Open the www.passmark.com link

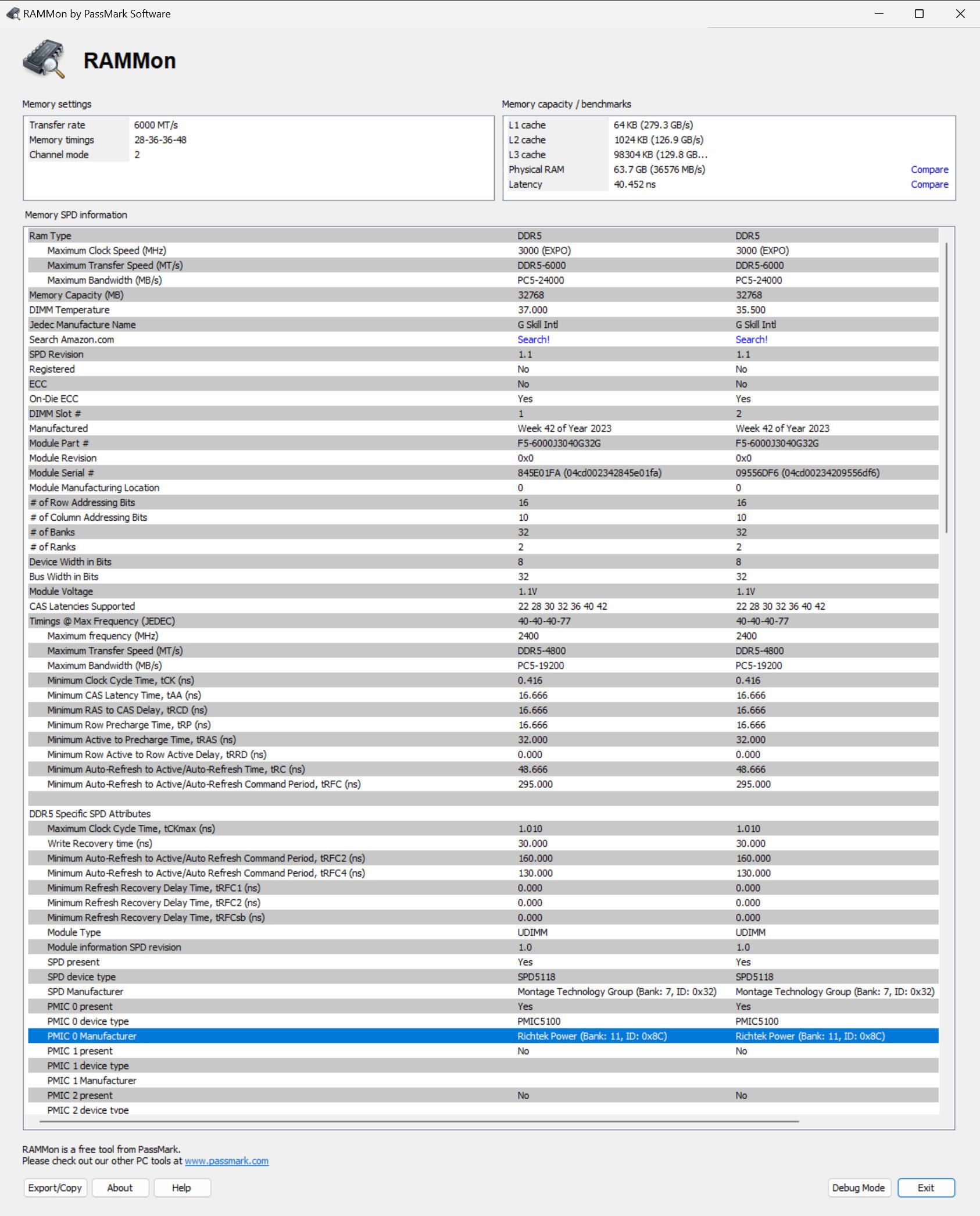227,1161
